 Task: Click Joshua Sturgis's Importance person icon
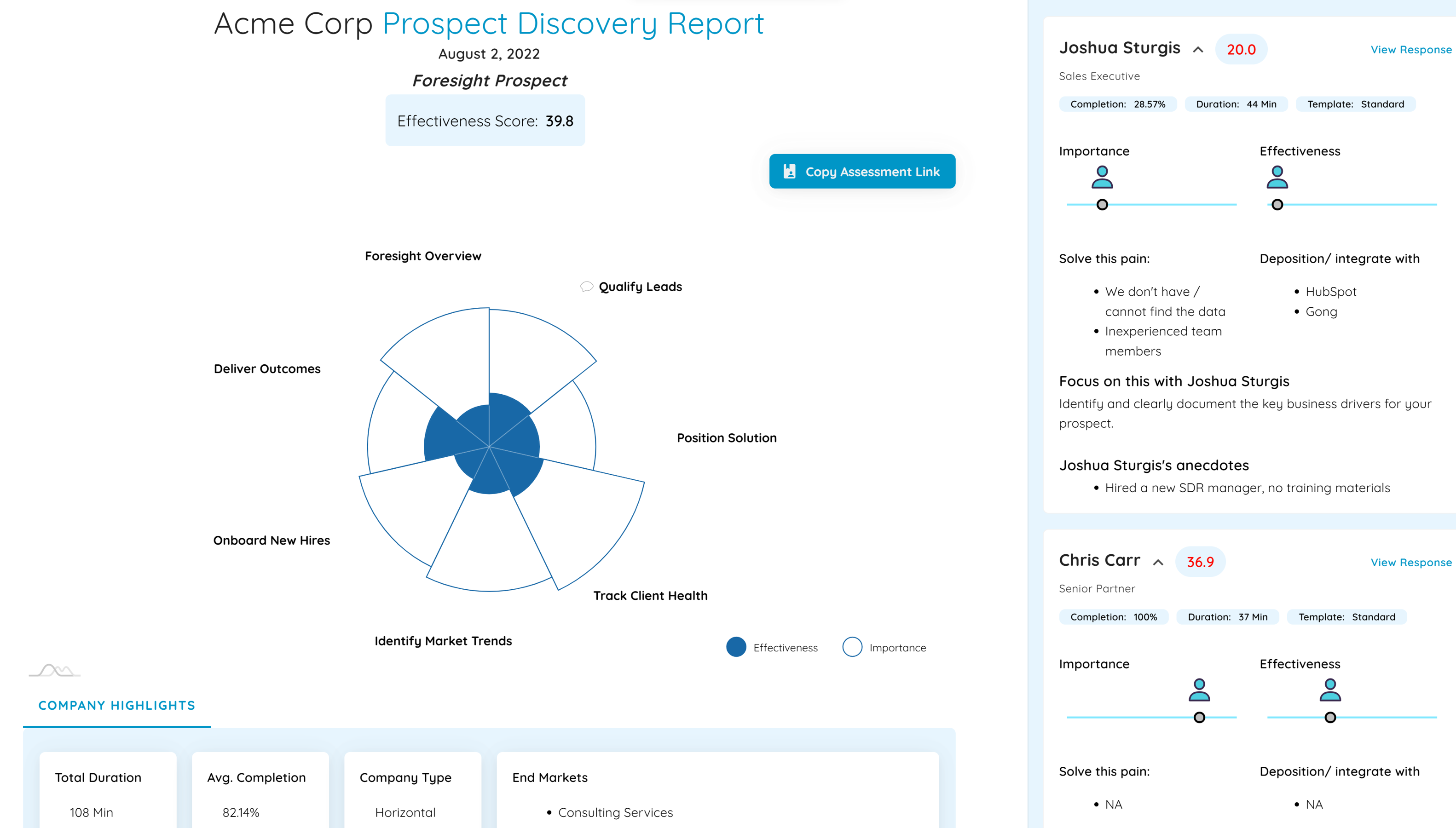pyautogui.click(x=1102, y=178)
